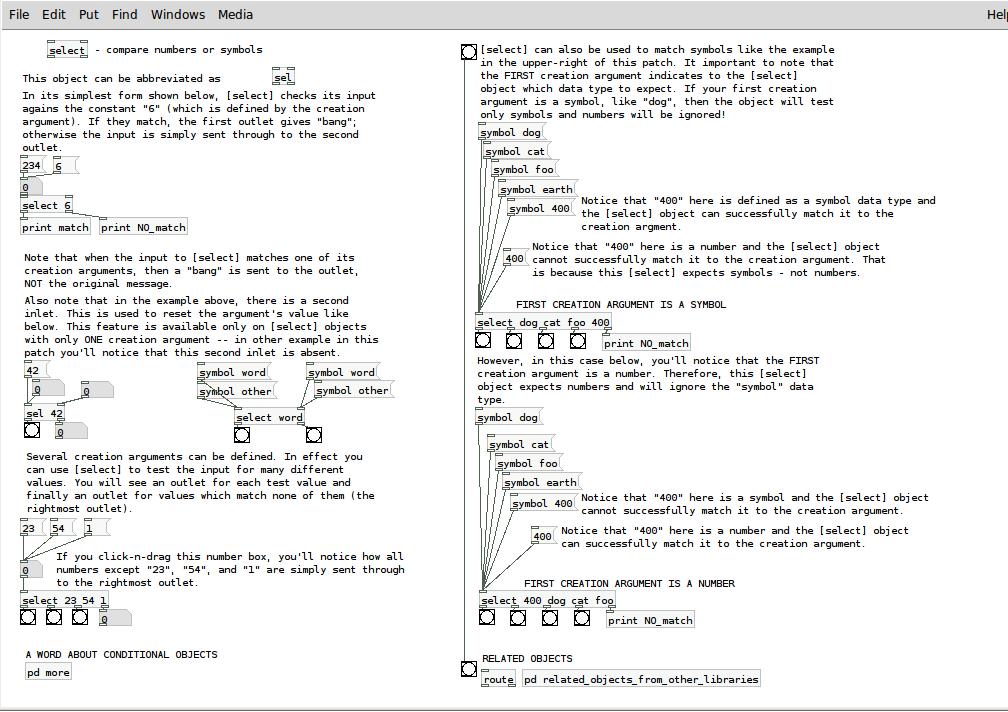Click the dog outlet bang under select dog cat foo 400
The height and width of the screenshot is (712, 1008).
[x=483, y=340]
